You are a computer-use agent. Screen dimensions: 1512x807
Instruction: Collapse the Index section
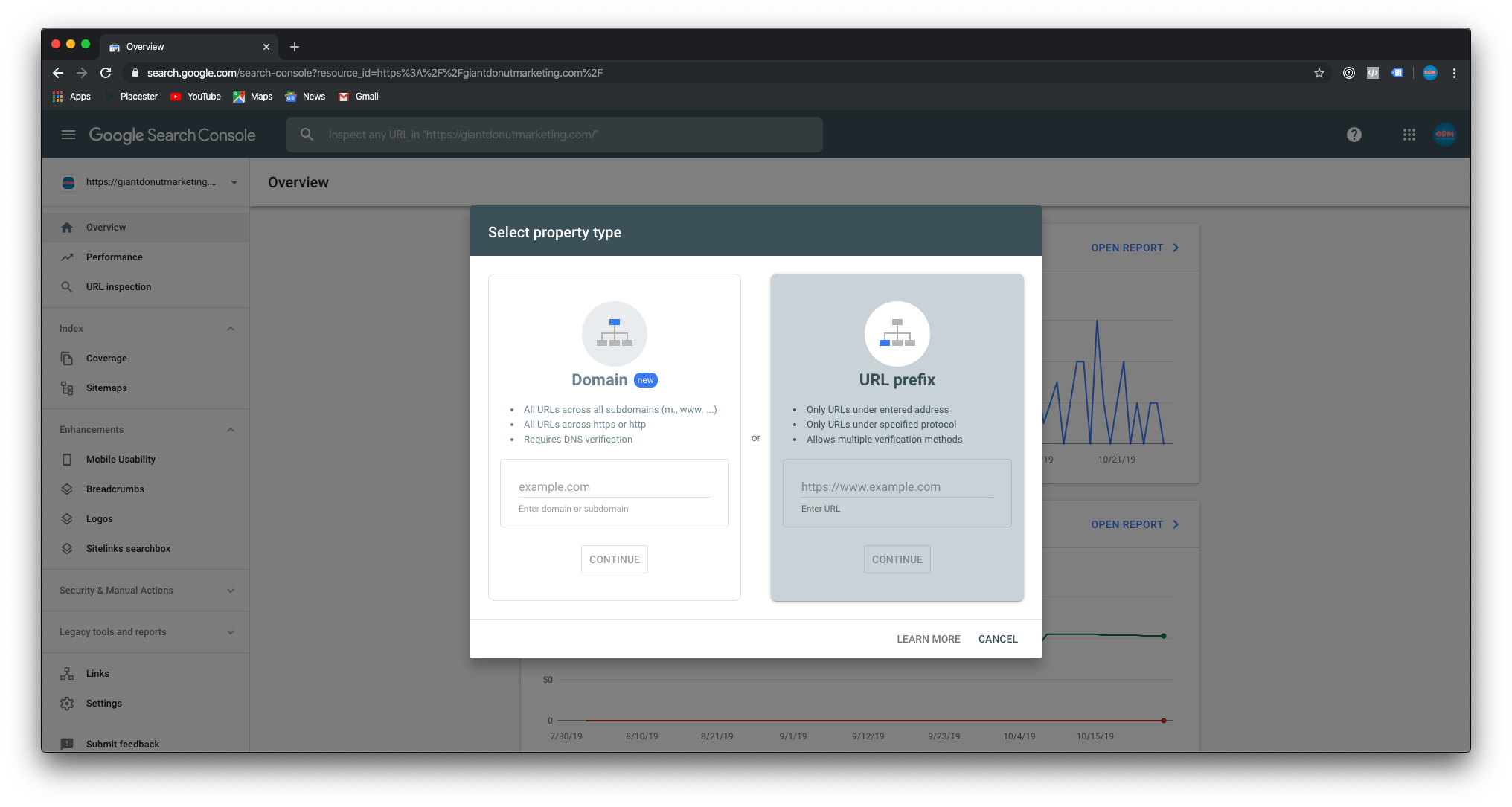click(231, 329)
